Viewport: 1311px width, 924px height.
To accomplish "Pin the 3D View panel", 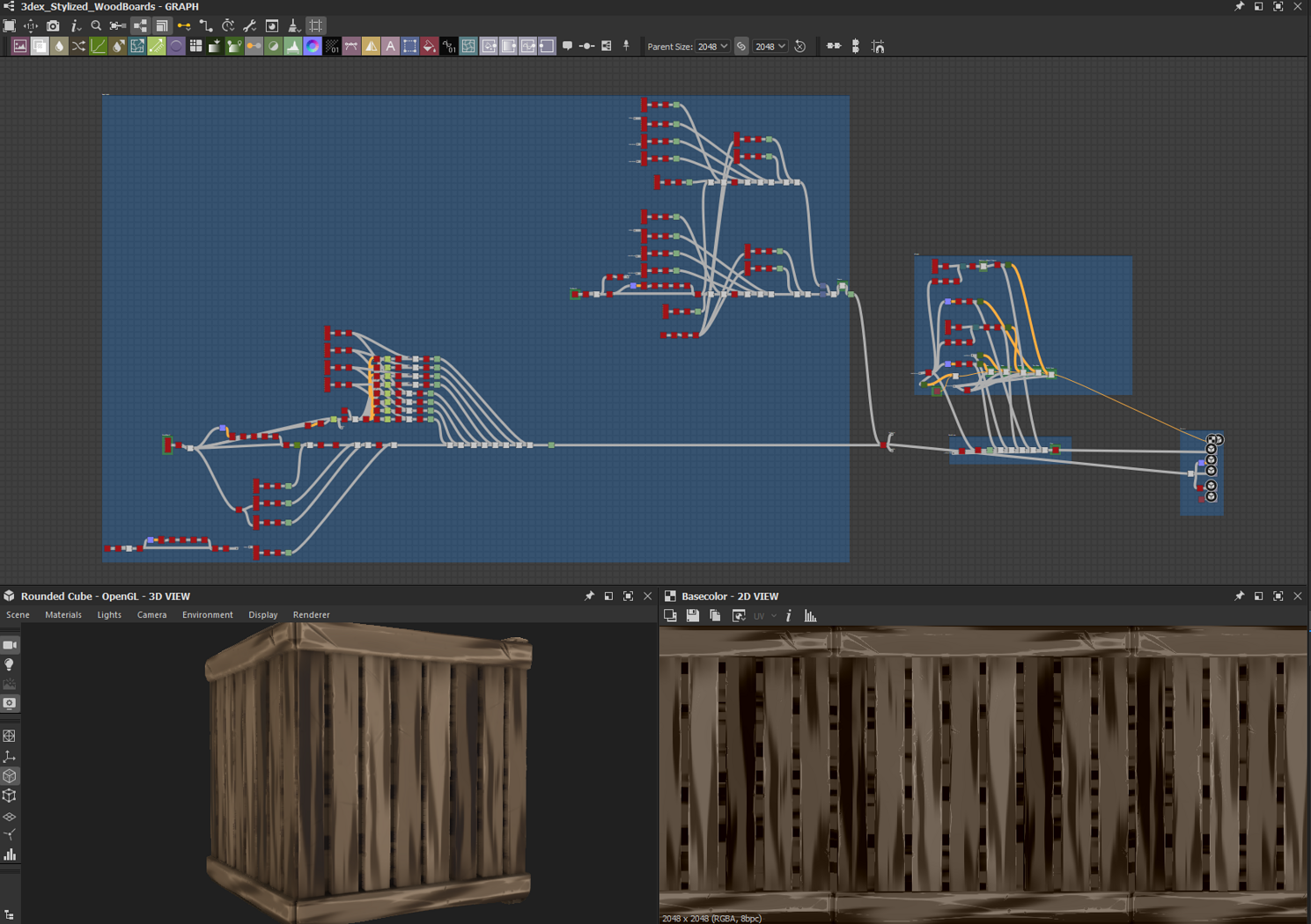I will [x=589, y=597].
